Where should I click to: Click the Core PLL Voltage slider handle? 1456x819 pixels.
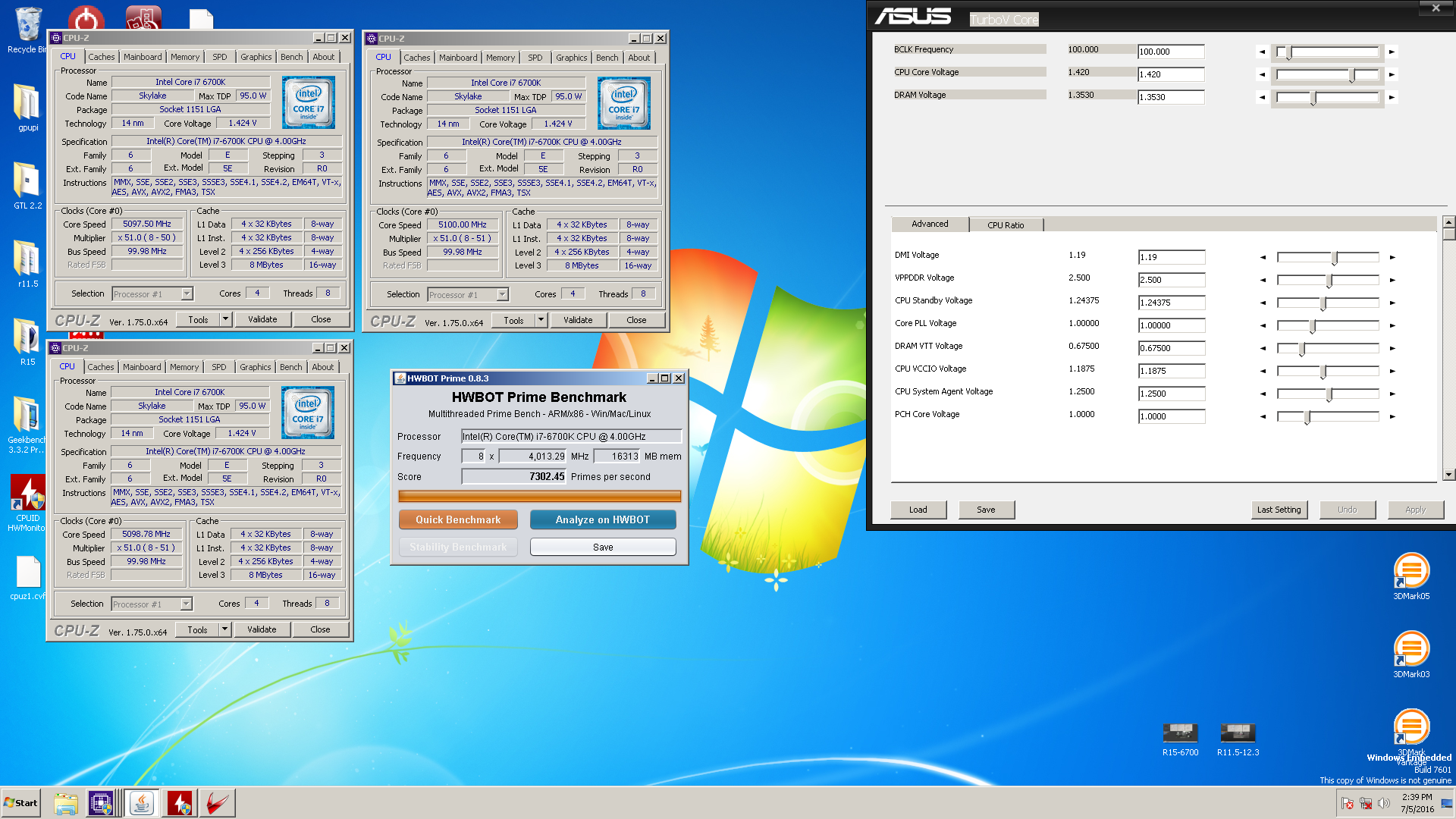coord(1313,326)
